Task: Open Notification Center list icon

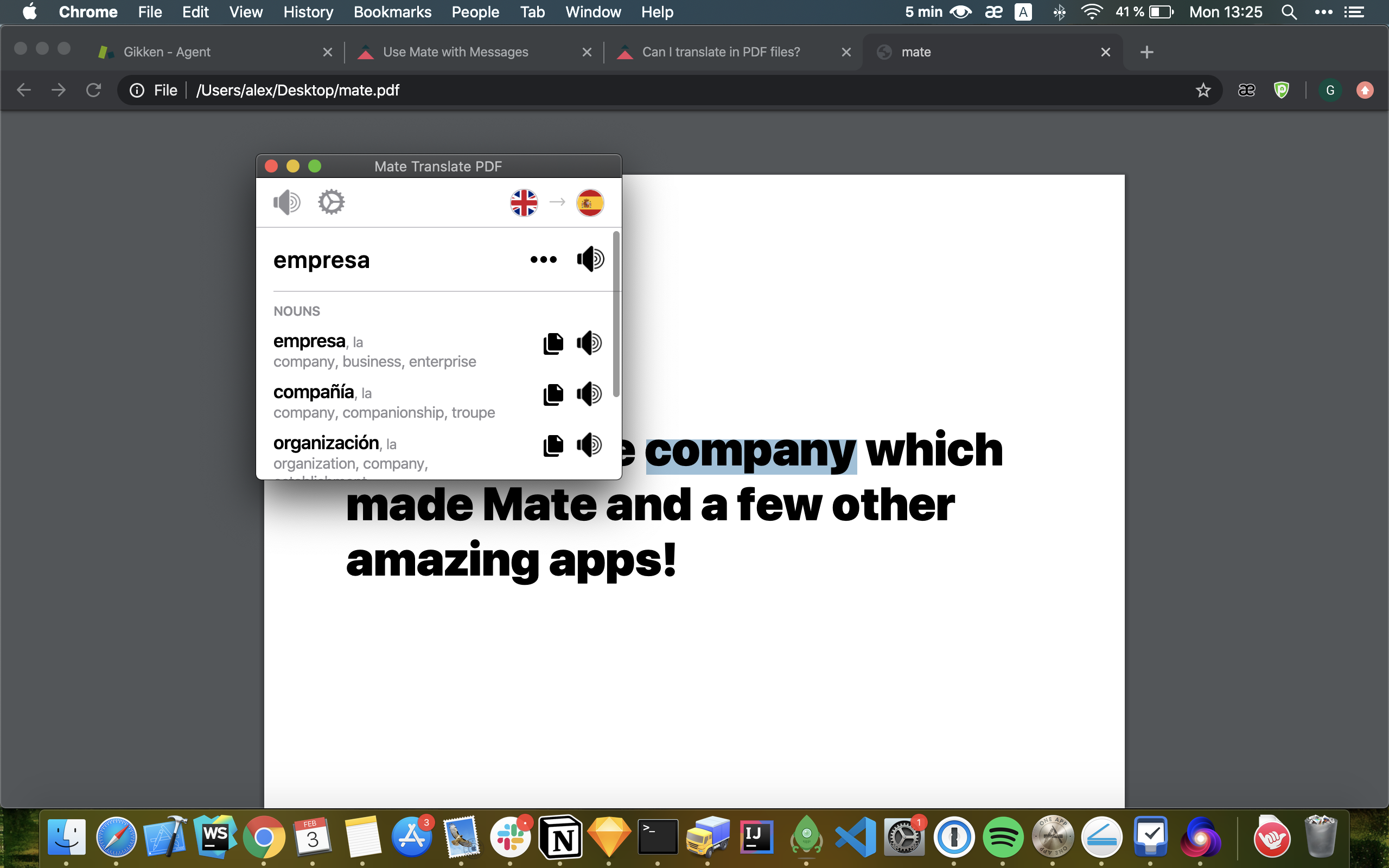Action: (x=1354, y=12)
